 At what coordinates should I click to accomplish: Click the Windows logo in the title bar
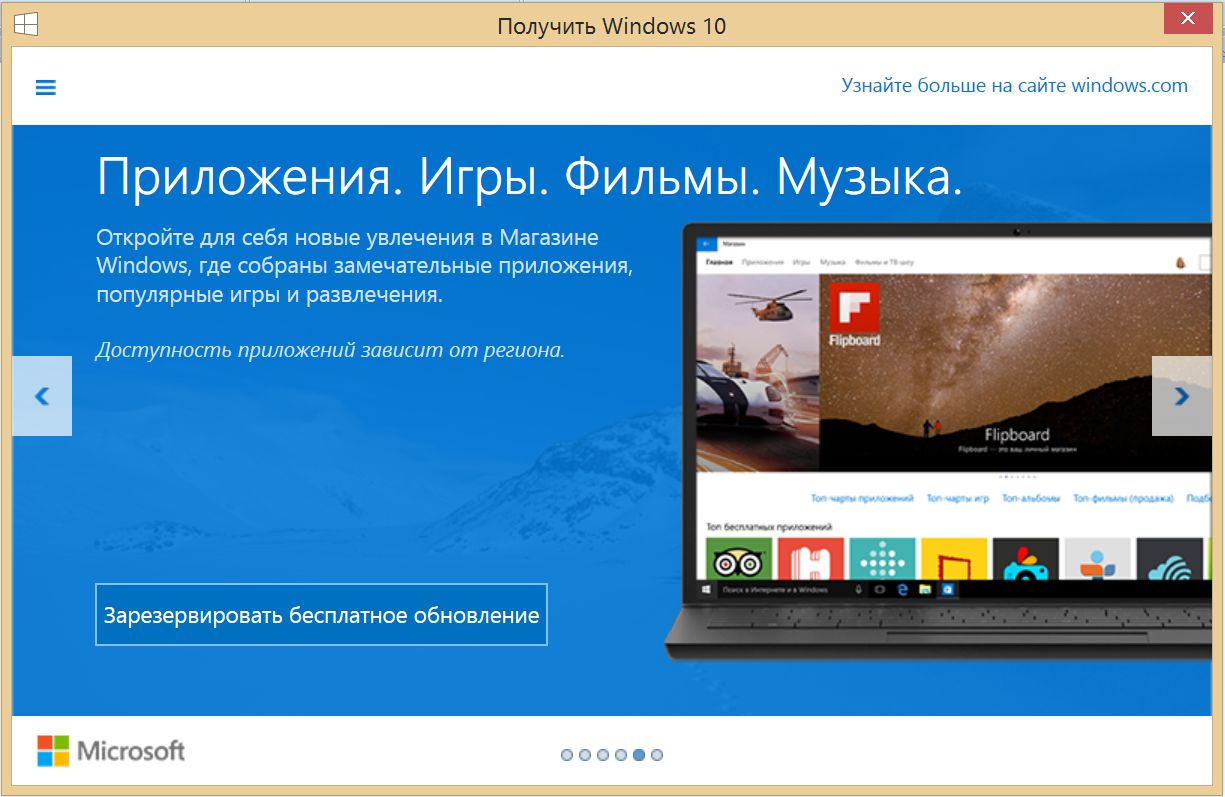point(26,25)
